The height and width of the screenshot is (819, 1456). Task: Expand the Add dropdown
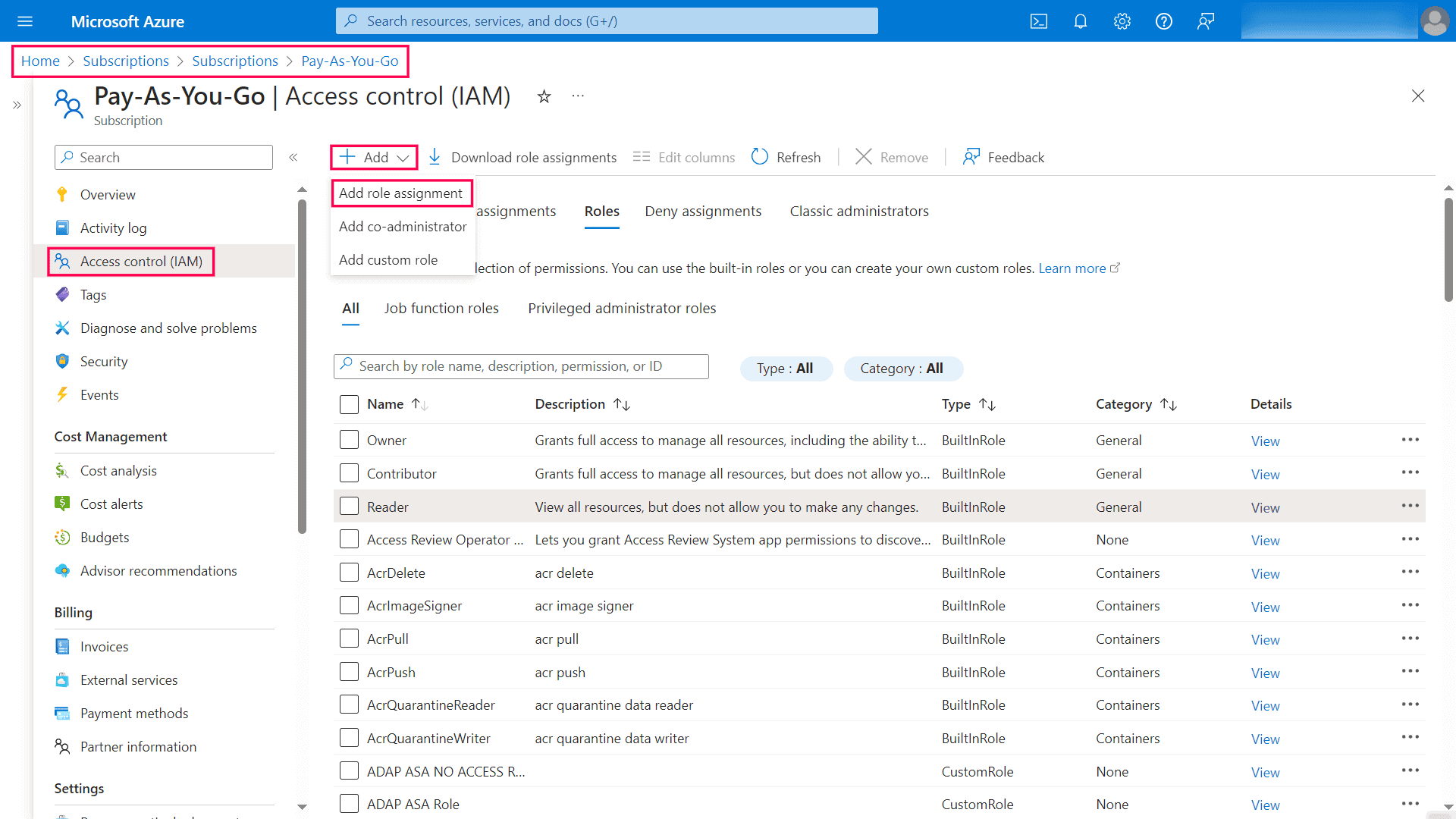tap(373, 156)
